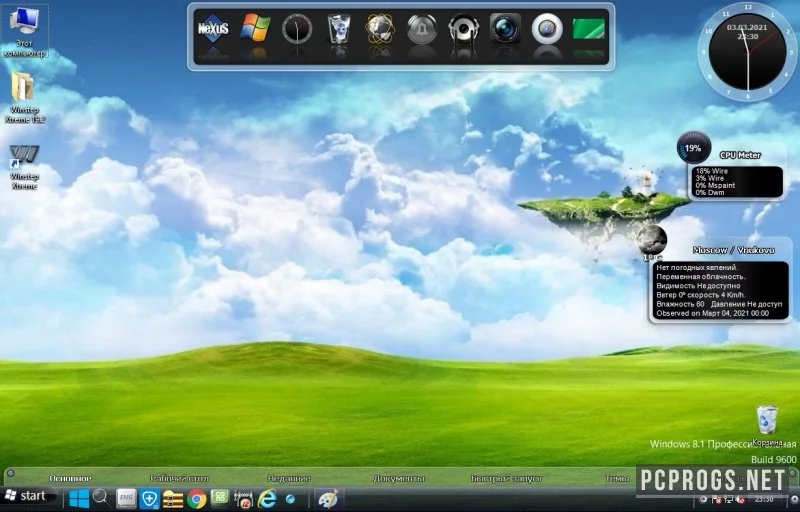Click the start button
800x512 pixels.
tap(27, 496)
